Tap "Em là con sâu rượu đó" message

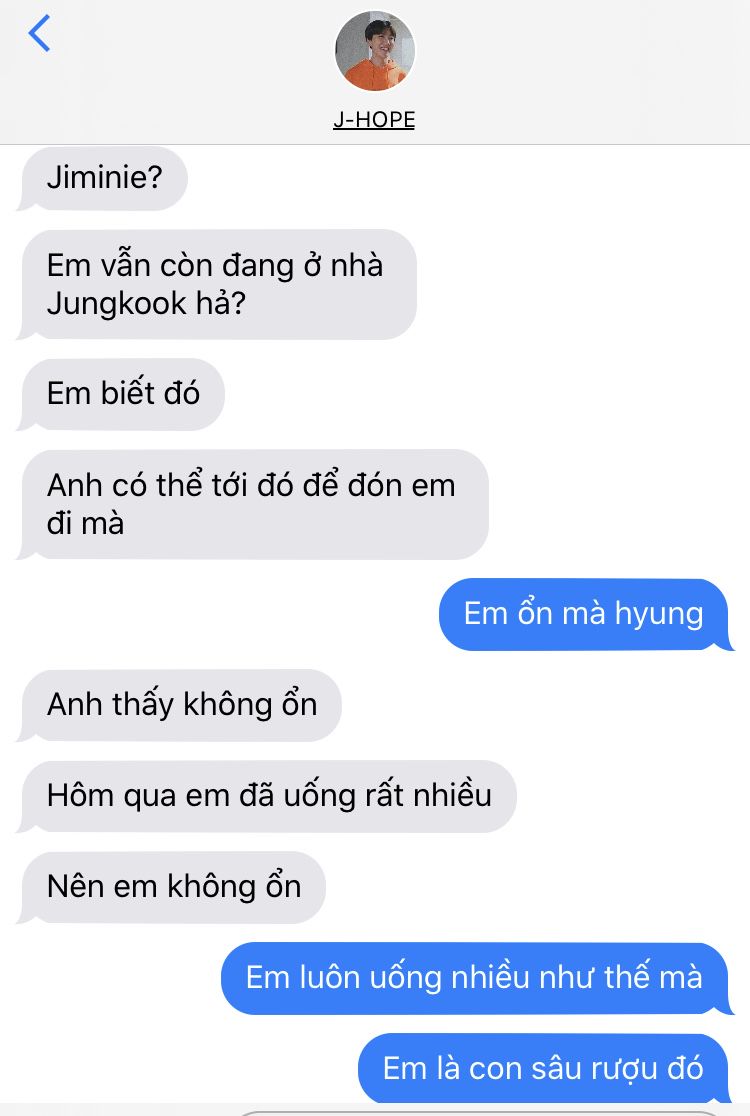click(x=544, y=1069)
